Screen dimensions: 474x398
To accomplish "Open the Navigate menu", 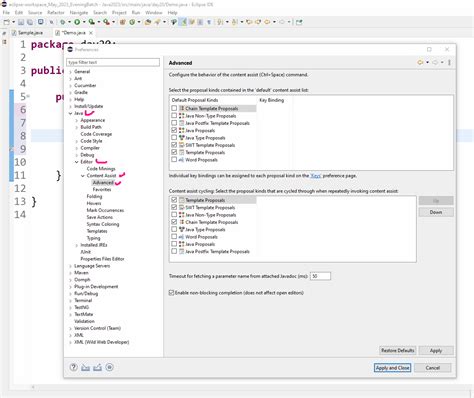I will 79,12.
